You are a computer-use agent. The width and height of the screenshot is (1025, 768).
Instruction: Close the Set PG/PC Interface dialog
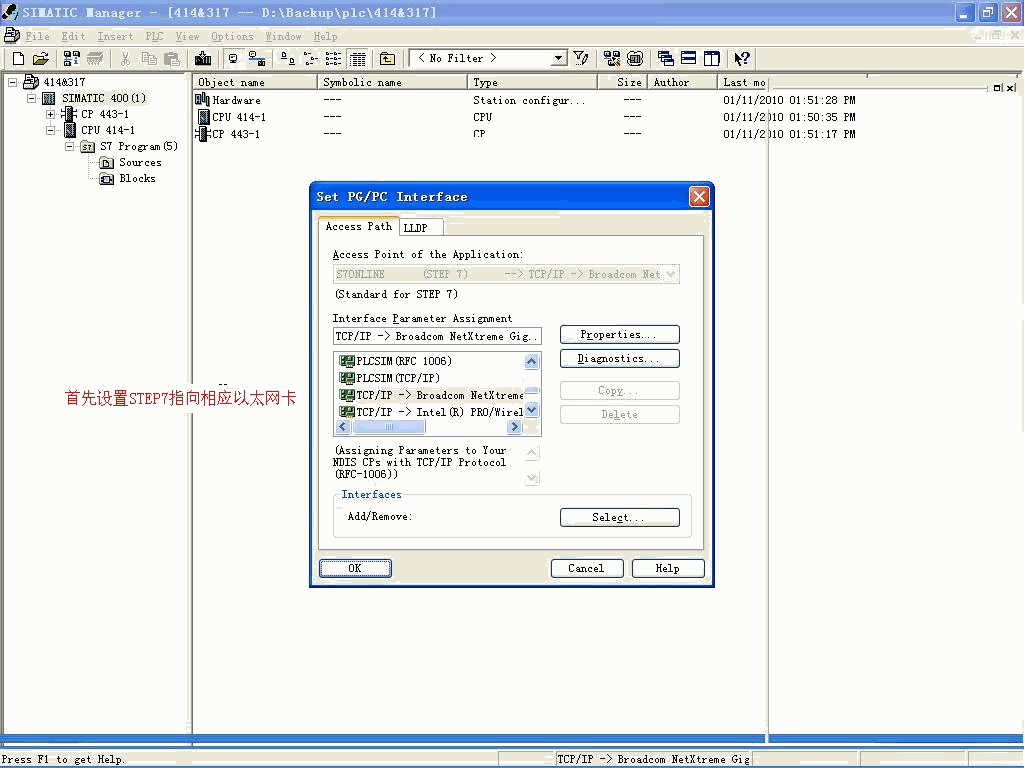coord(699,197)
